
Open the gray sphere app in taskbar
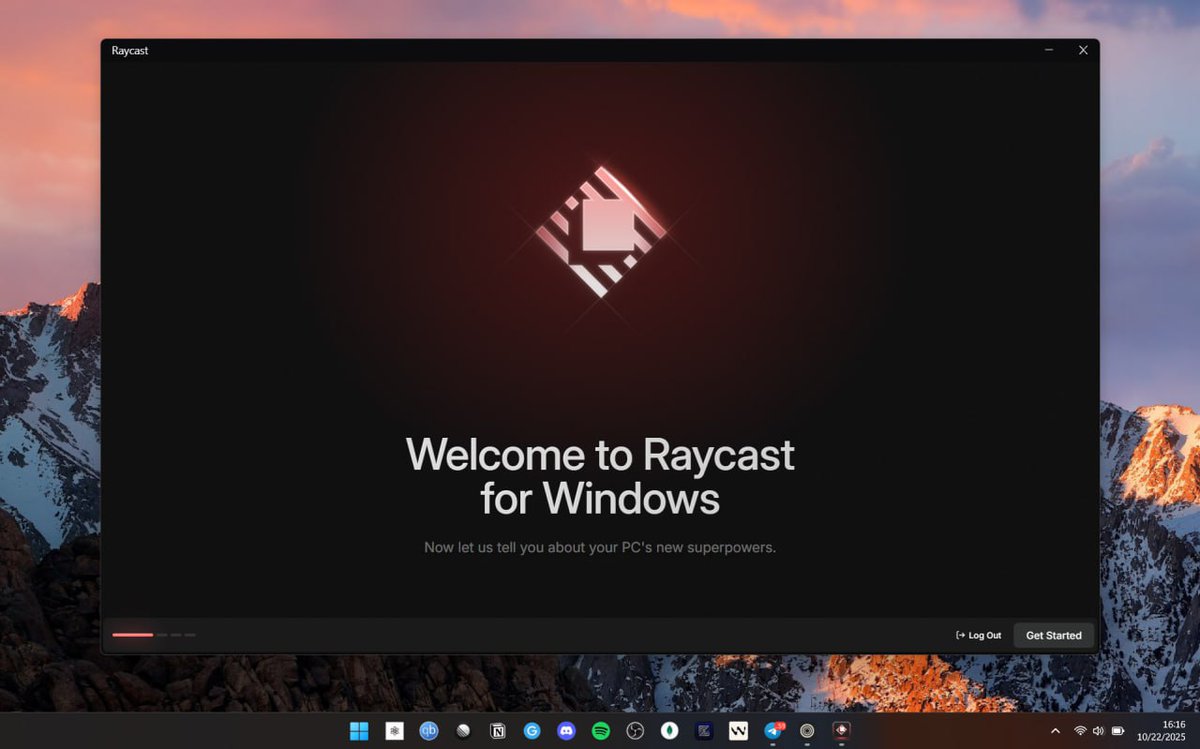tap(463, 731)
